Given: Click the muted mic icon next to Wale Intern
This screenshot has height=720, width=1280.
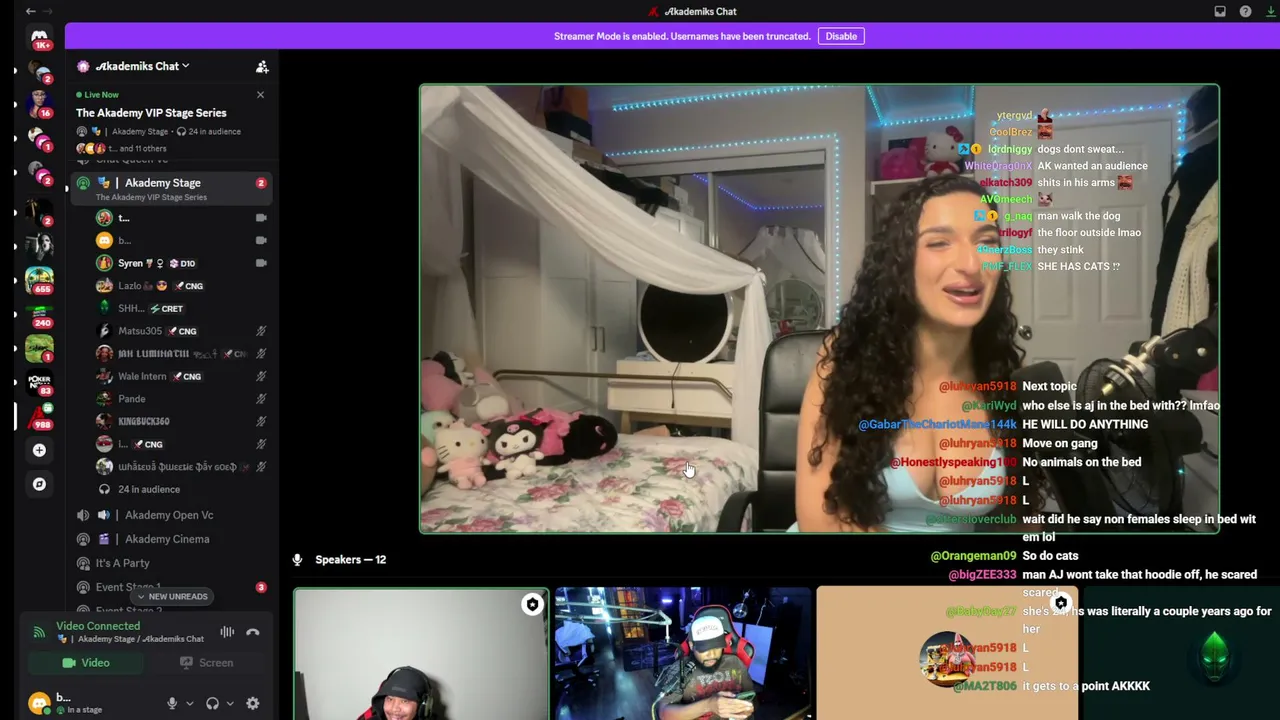Looking at the screenshot, I should pos(261,376).
